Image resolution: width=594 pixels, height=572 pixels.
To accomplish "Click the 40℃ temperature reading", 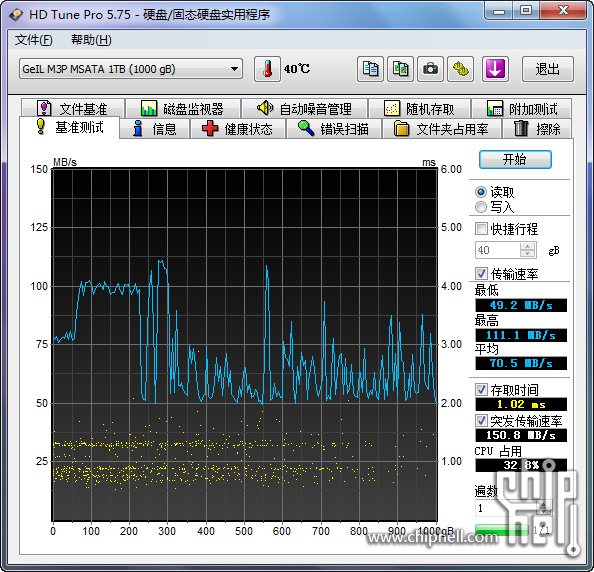I will coord(297,69).
